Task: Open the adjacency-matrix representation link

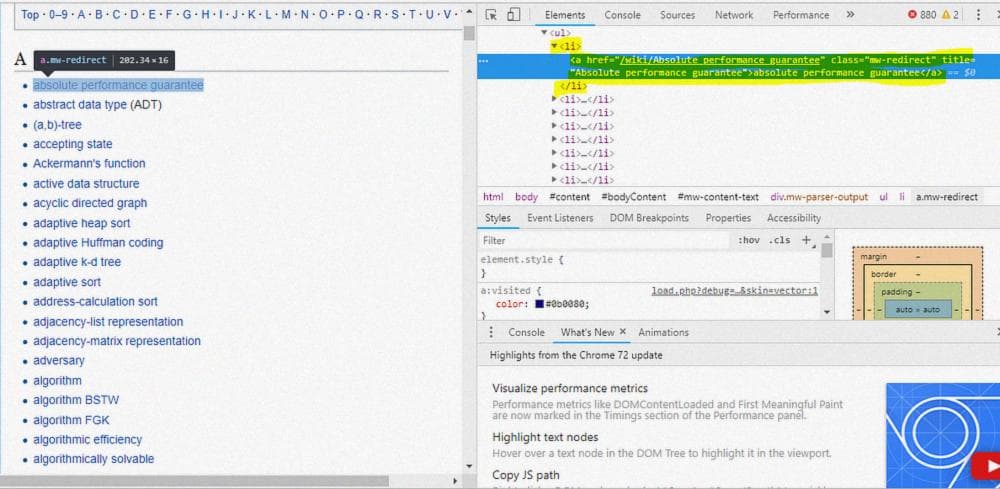Action: coord(117,340)
